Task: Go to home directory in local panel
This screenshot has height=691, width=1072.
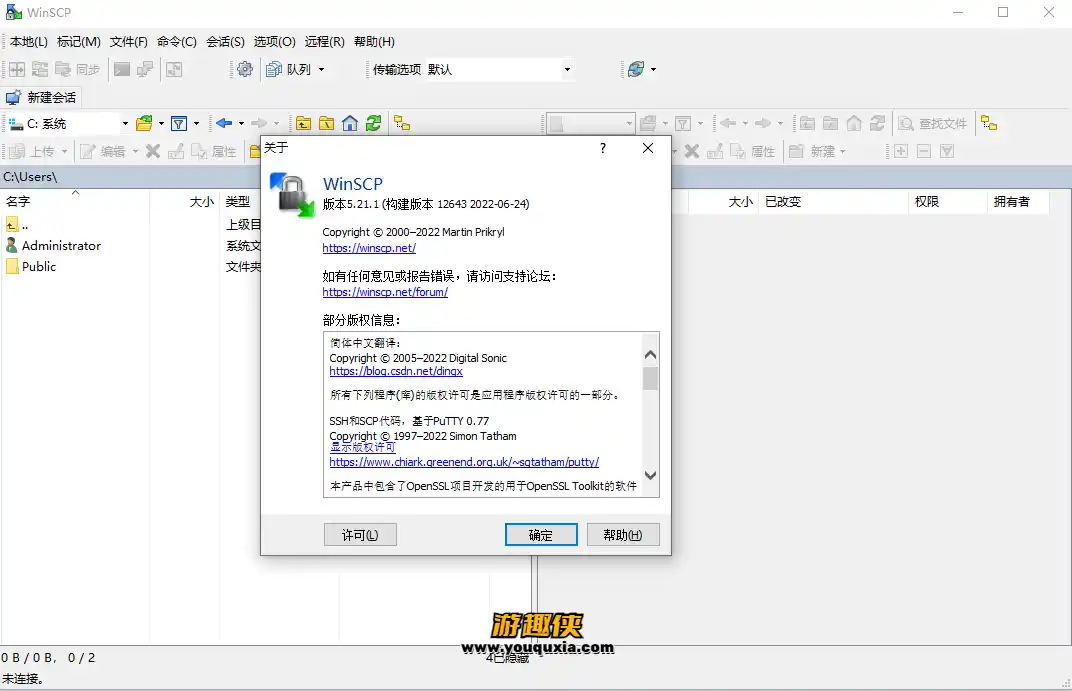Action: click(350, 124)
